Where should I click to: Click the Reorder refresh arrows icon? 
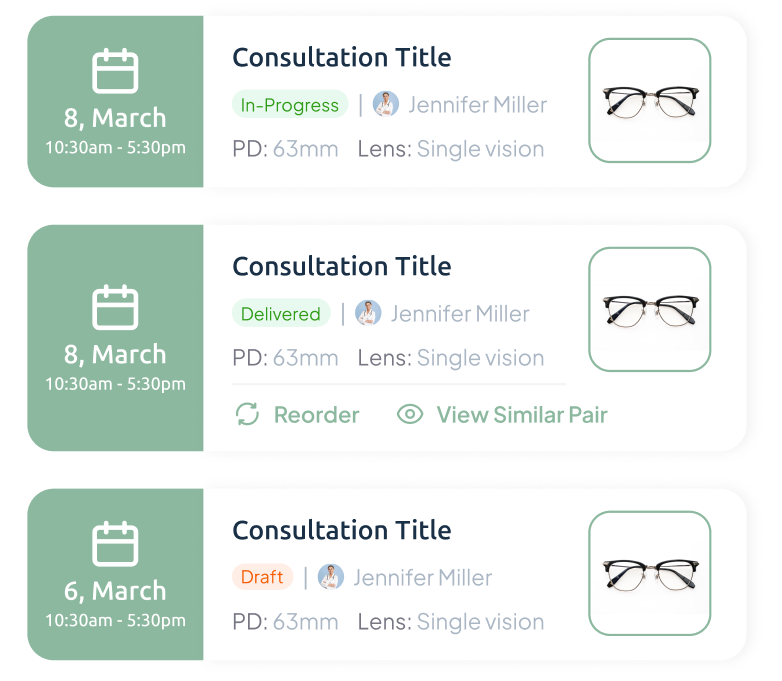pos(247,414)
